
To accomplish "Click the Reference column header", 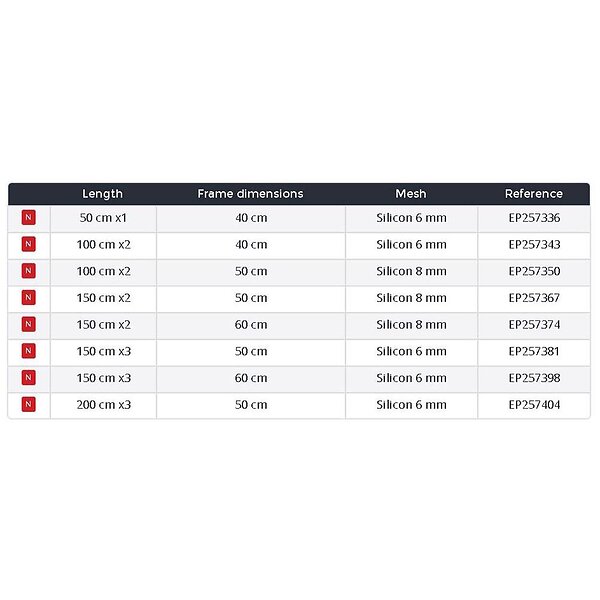I will click(534, 194).
